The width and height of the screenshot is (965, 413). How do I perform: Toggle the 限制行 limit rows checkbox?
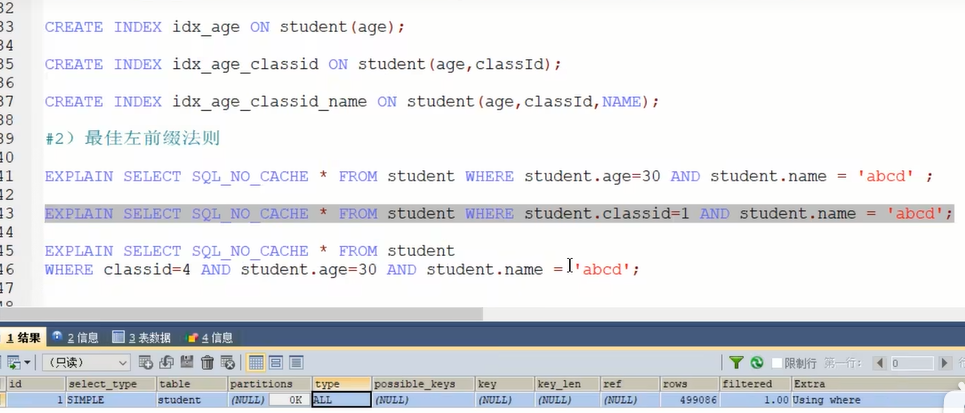click(777, 363)
